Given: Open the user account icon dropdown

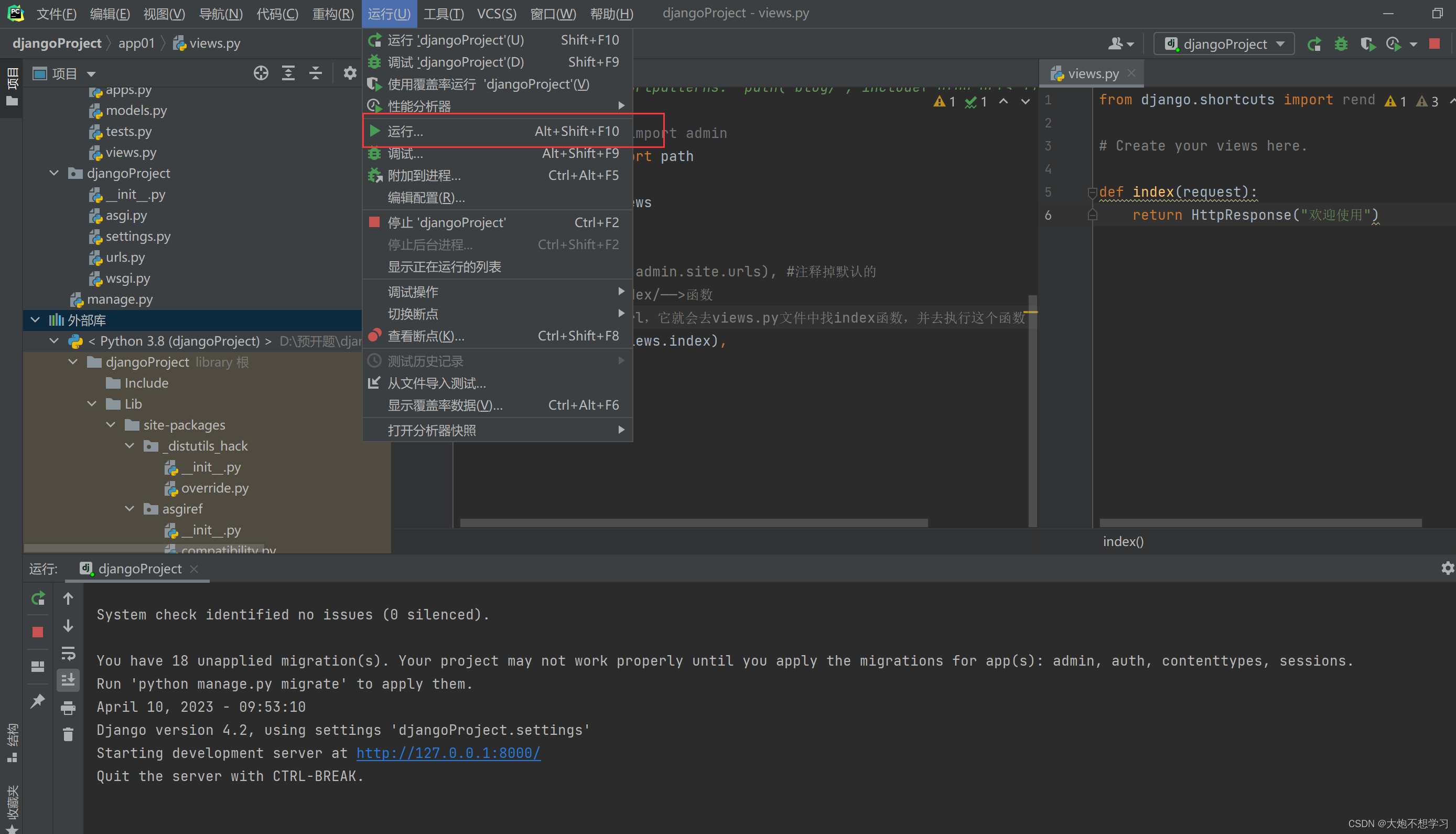Looking at the screenshot, I should [x=1121, y=44].
